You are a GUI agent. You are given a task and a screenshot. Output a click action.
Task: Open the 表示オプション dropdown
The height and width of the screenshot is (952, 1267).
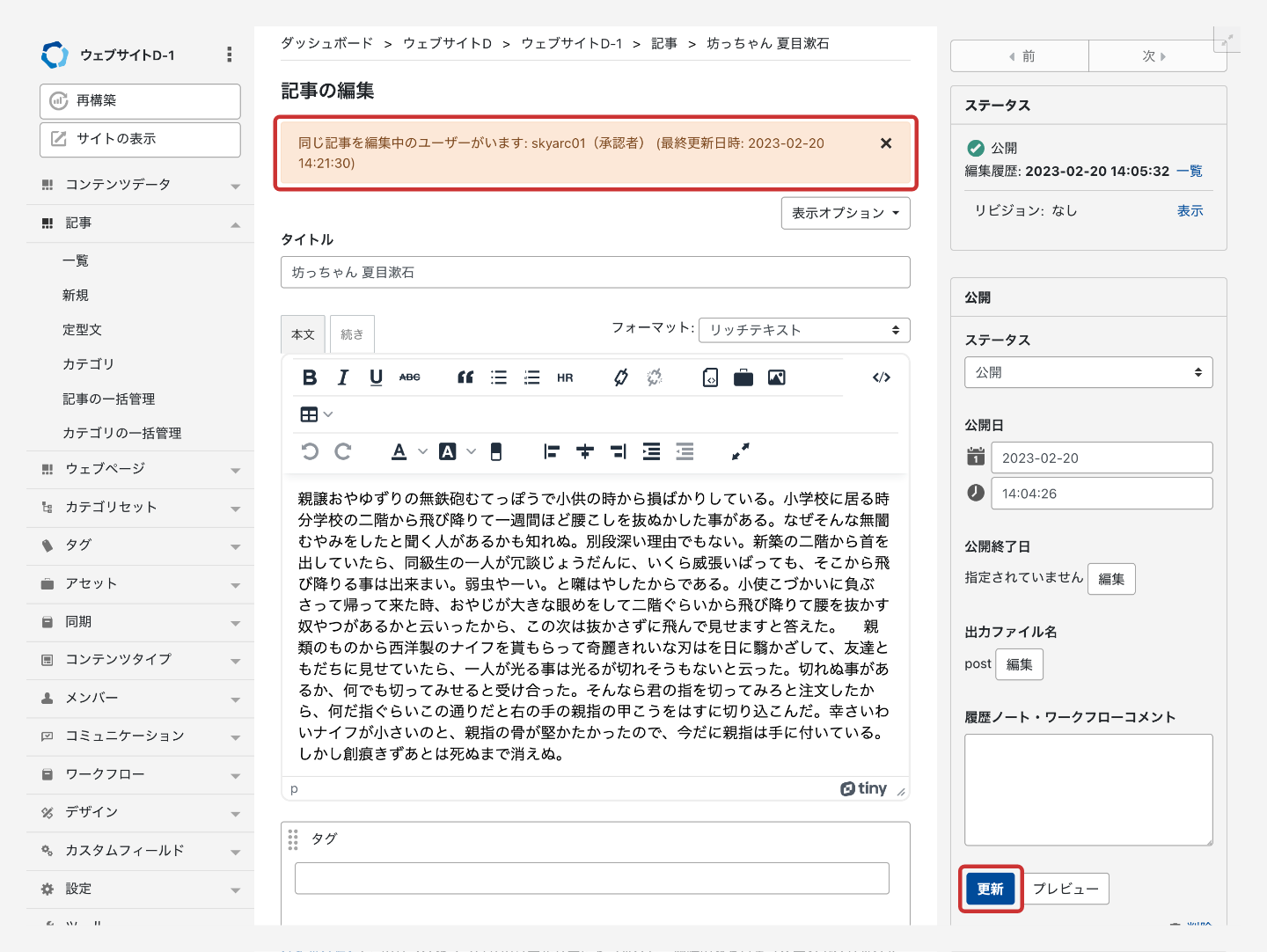coord(845,213)
